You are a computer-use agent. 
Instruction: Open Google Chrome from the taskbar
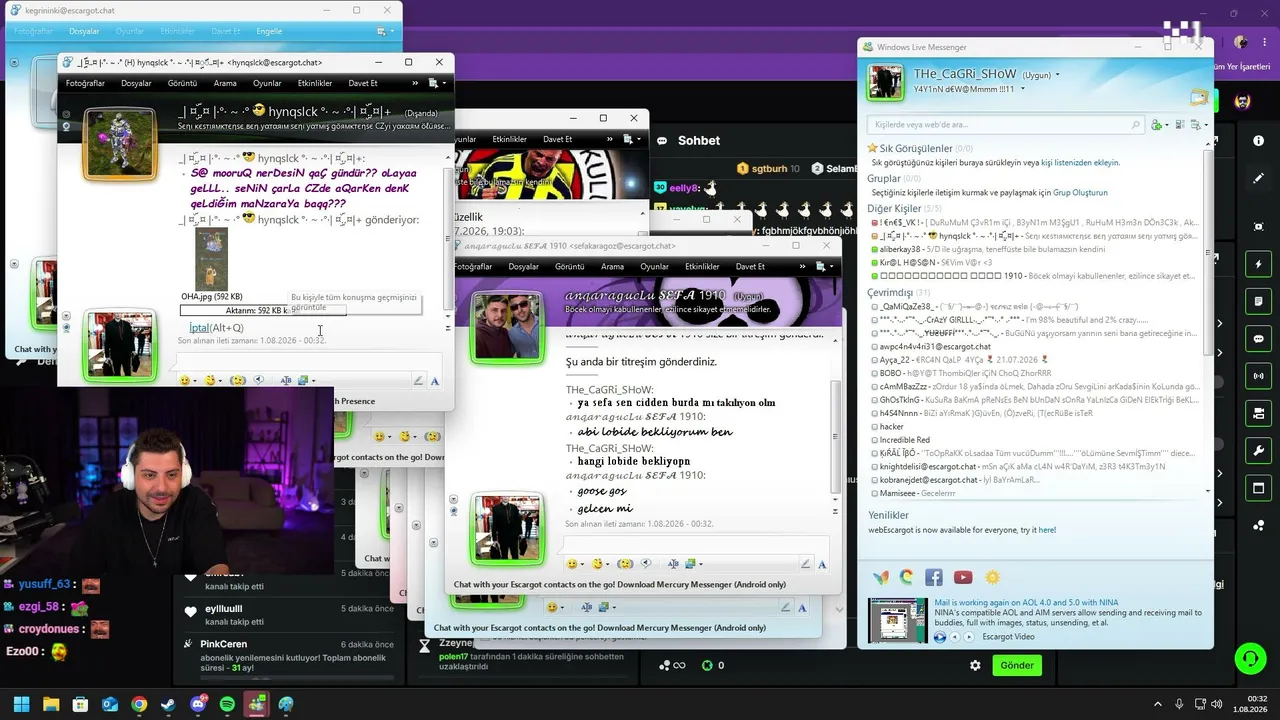[139, 704]
